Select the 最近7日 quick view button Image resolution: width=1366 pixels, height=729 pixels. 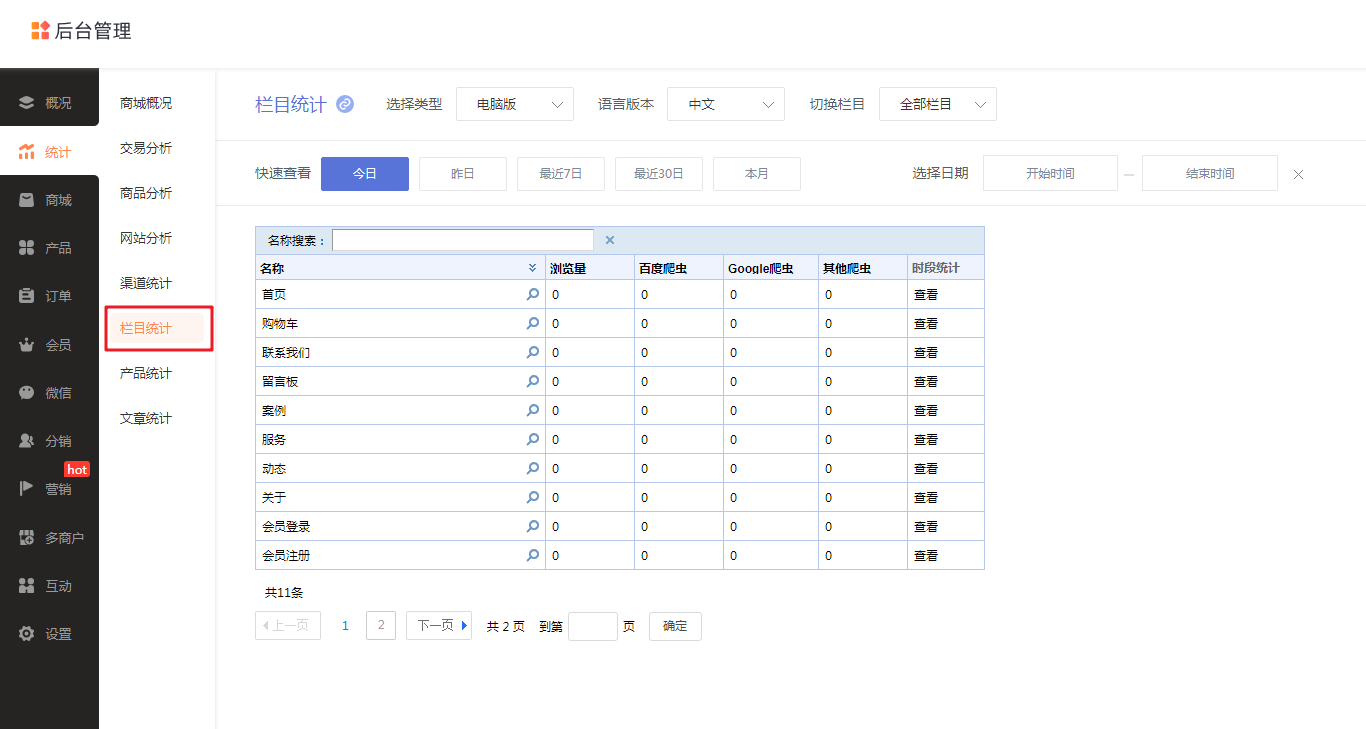point(561,174)
